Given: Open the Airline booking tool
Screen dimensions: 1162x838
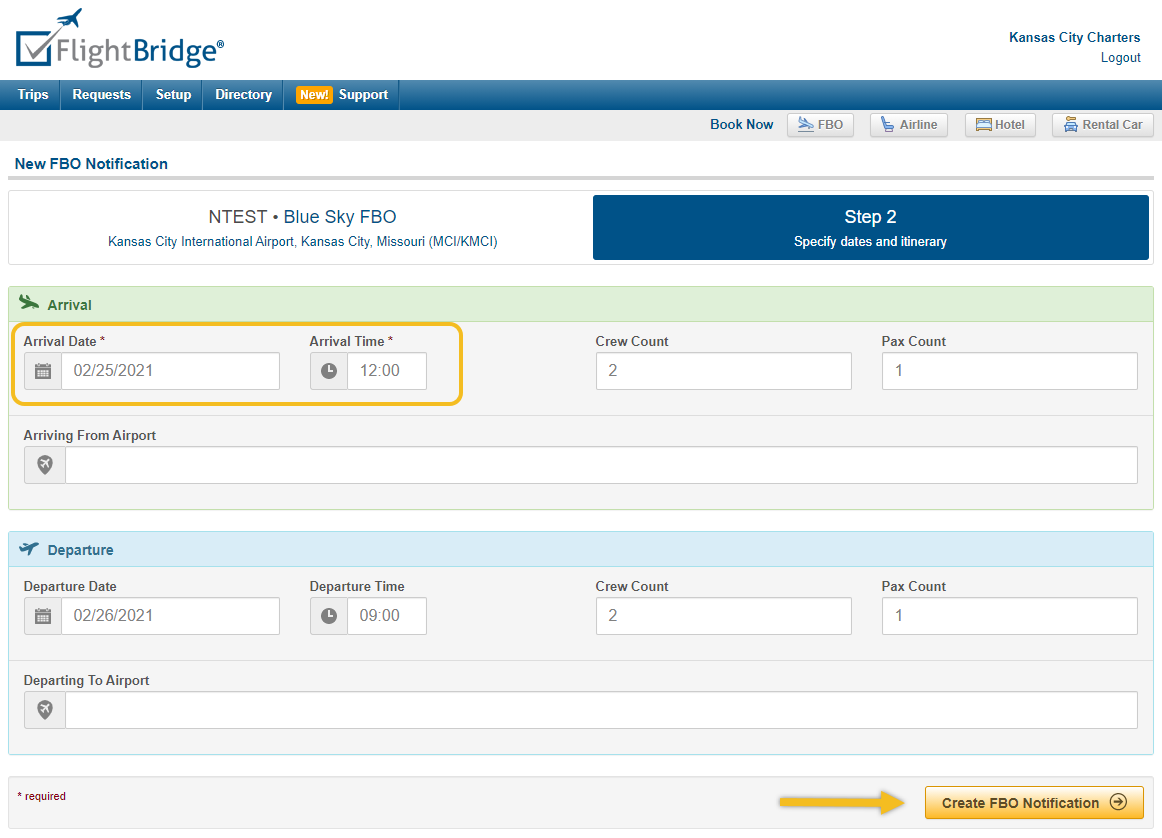Looking at the screenshot, I should click(908, 124).
